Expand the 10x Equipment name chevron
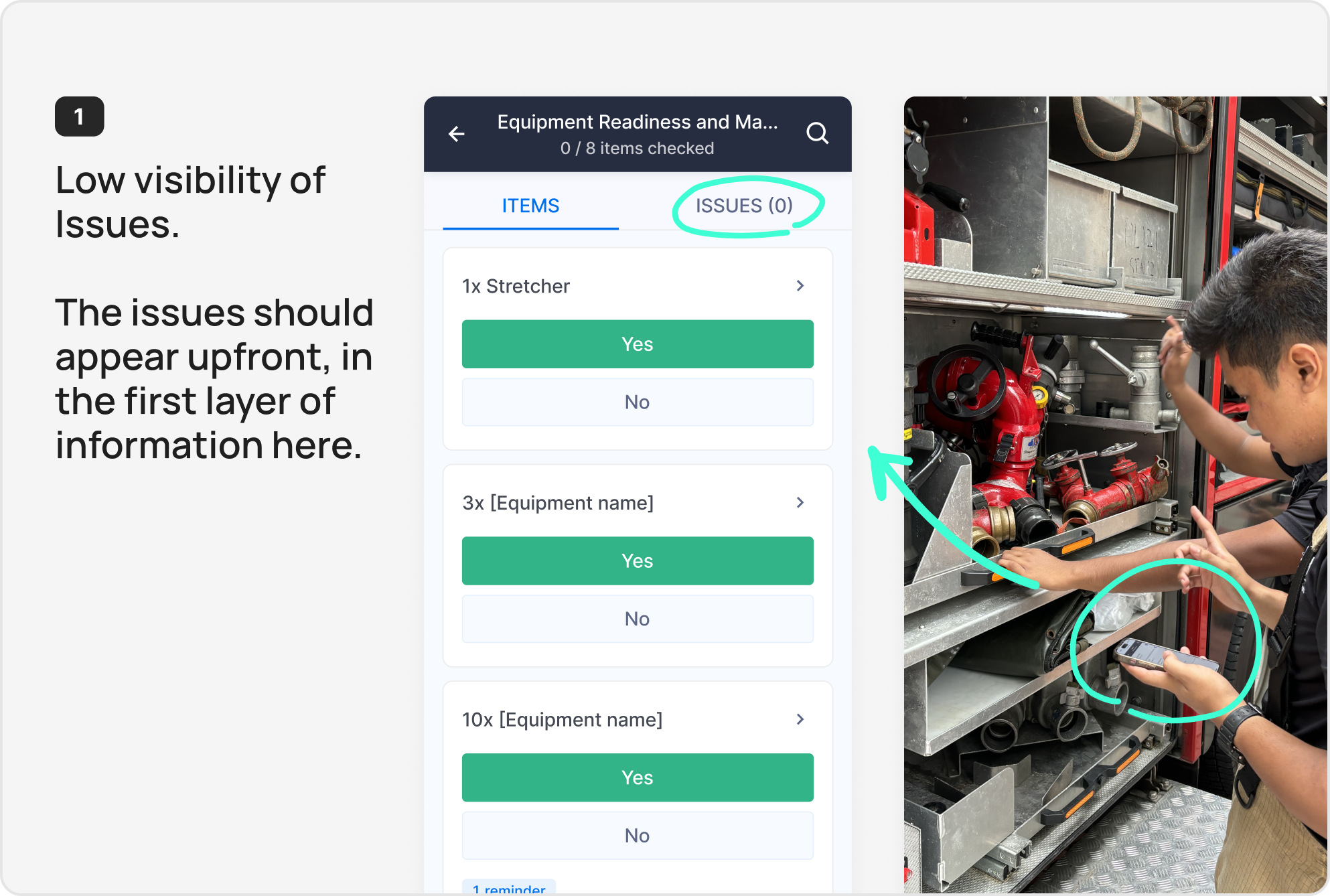This screenshot has width=1330, height=896. [800, 719]
